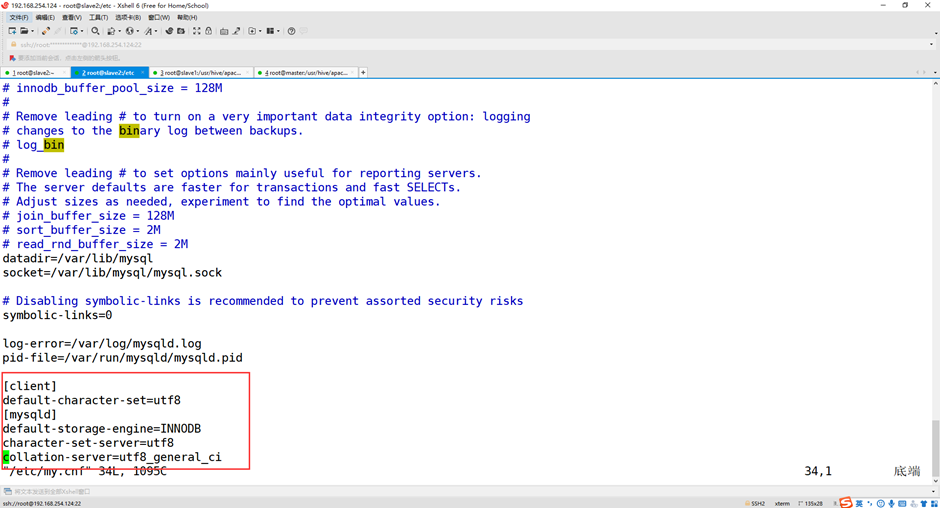The height and width of the screenshot is (508, 940).
Task: Click the script/highlight pen icon
Action: coord(237,31)
